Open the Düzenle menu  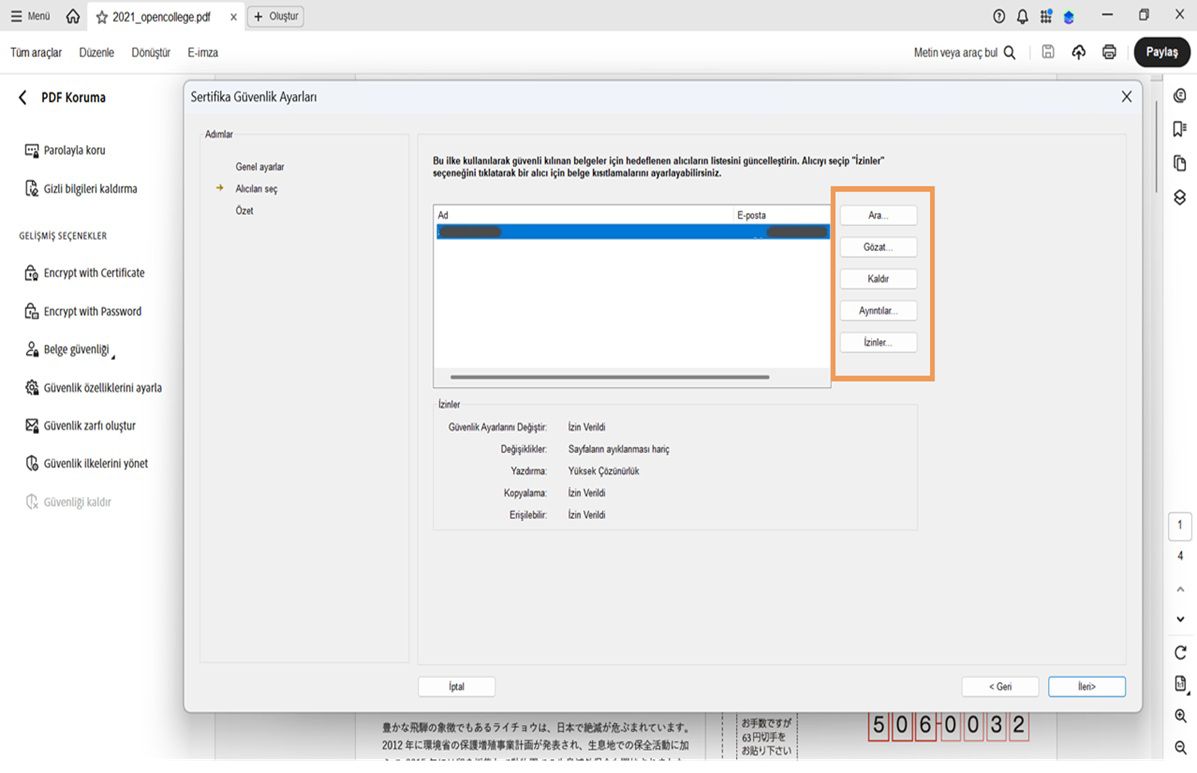tap(96, 53)
